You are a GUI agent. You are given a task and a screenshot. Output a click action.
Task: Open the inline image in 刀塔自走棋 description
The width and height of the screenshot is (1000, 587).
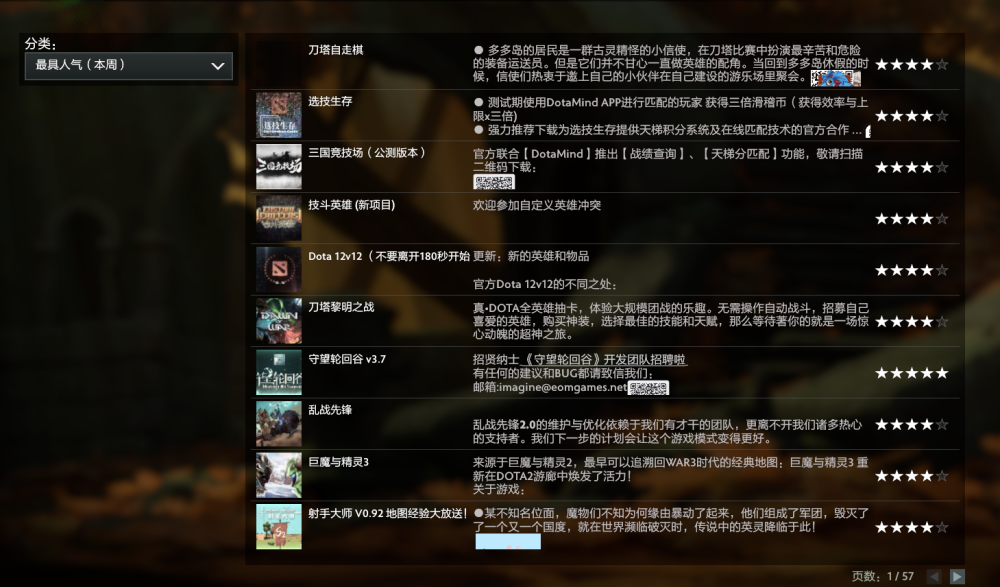[835, 78]
